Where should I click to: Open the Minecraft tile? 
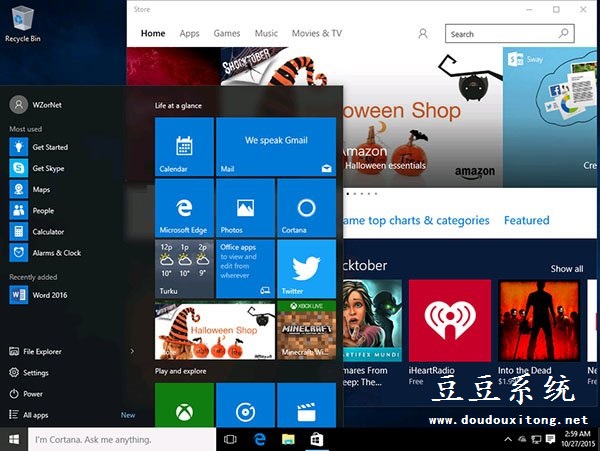(x=307, y=330)
